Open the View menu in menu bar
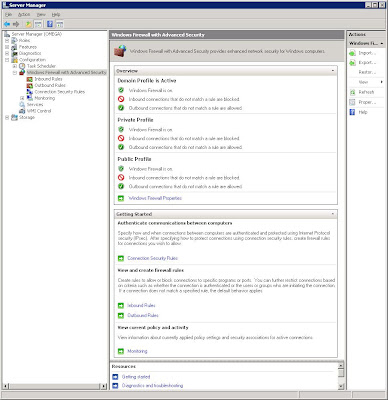388x400 pixels. (41, 14)
